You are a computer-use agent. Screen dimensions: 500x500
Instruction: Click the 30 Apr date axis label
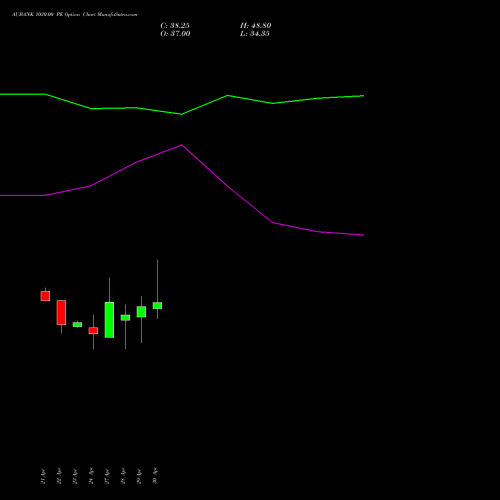pyautogui.click(x=155, y=476)
